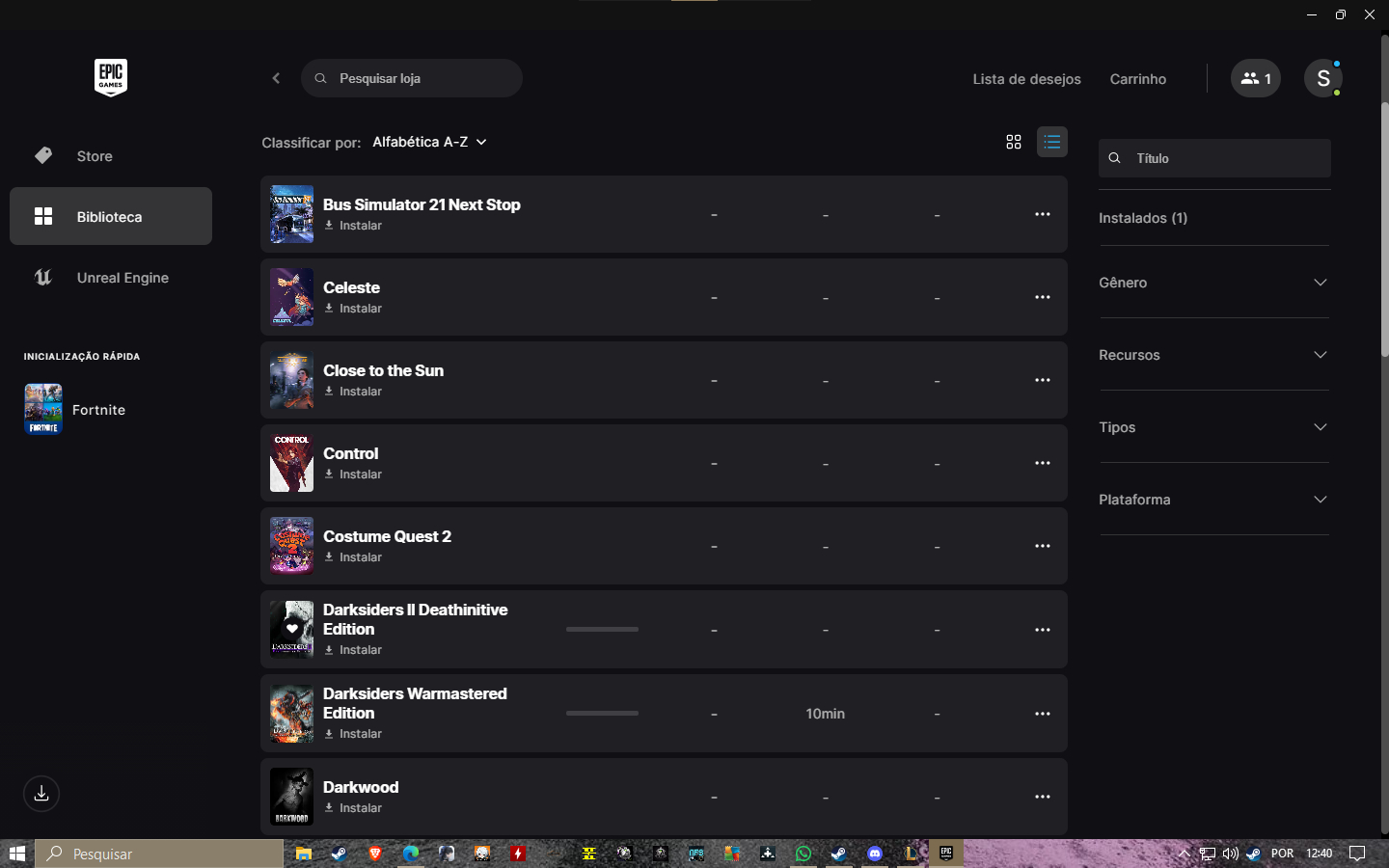Click Darksiders Warmastered progress bar
Screen dimensions: 1389x868
click(602, 714)
